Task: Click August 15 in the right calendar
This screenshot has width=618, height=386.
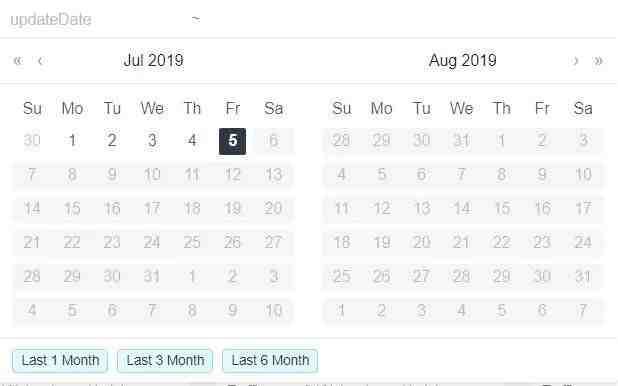Action: pyautogui.click(x=502, y=209)
